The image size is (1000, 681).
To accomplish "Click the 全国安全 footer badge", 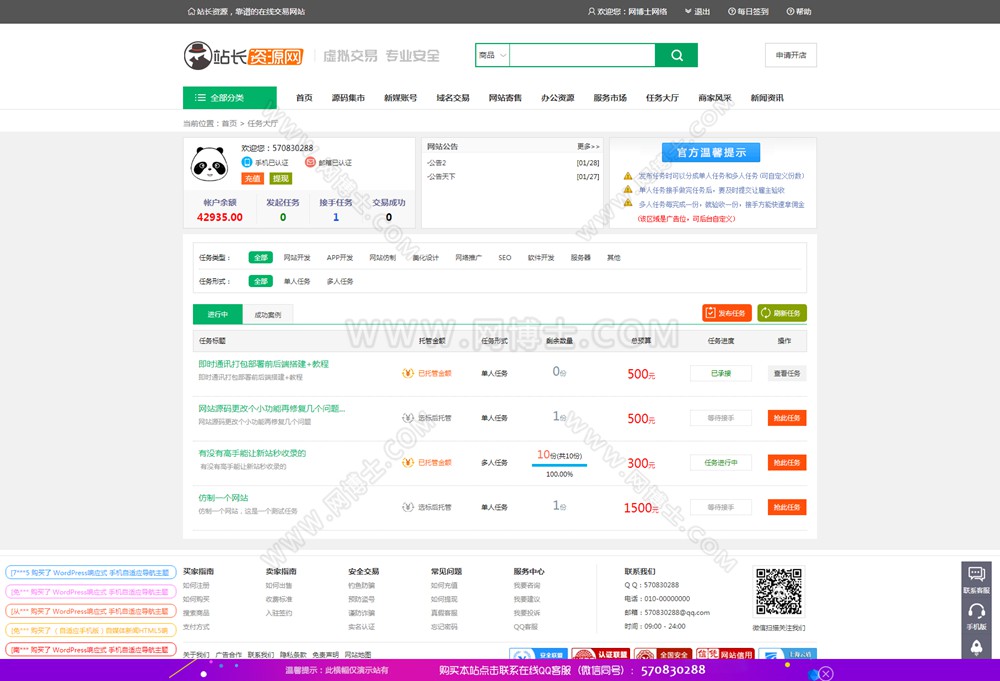I will (663, 654).
